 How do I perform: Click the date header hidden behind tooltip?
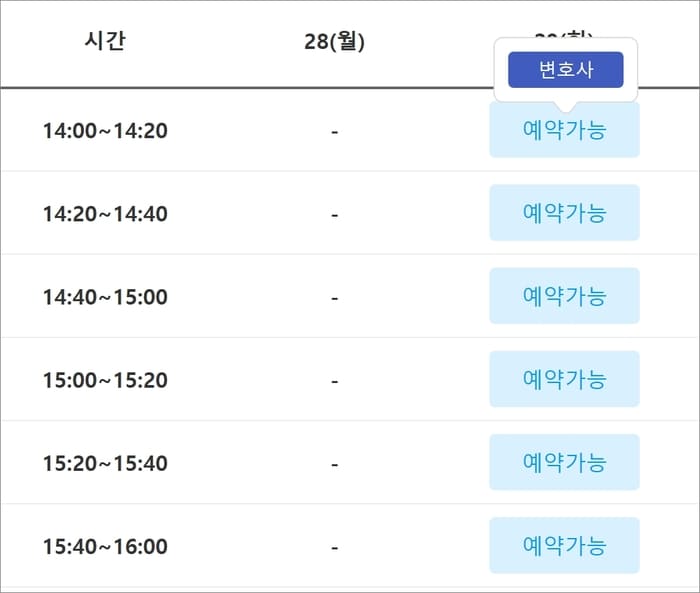(x=564, y=35)
